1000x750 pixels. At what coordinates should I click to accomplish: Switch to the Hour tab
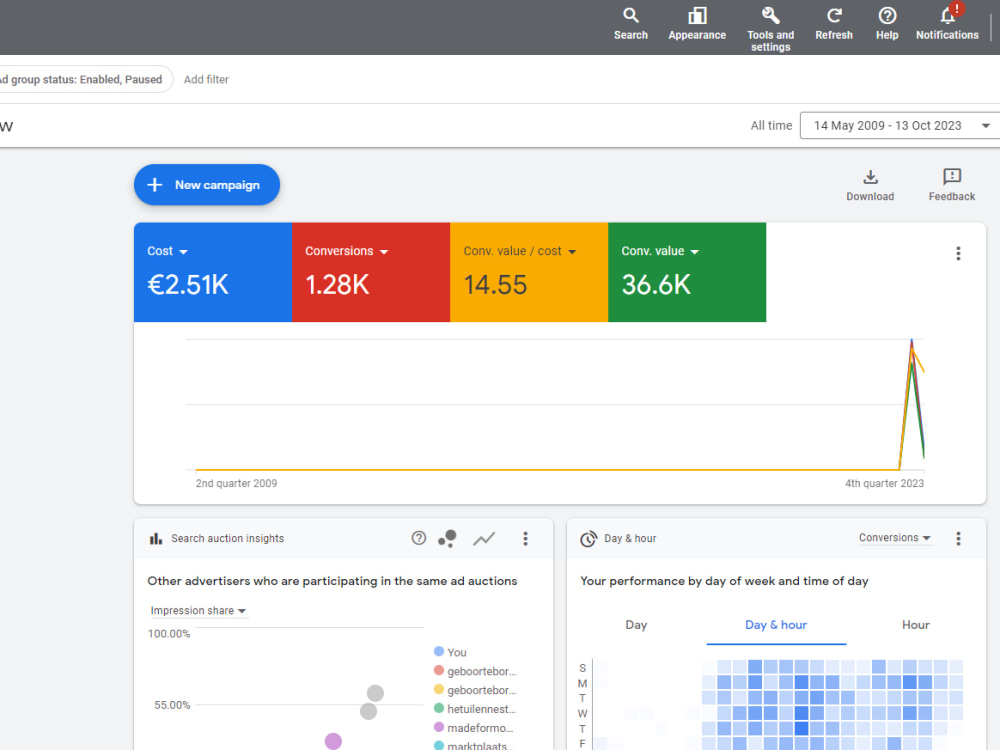point(914,624)
